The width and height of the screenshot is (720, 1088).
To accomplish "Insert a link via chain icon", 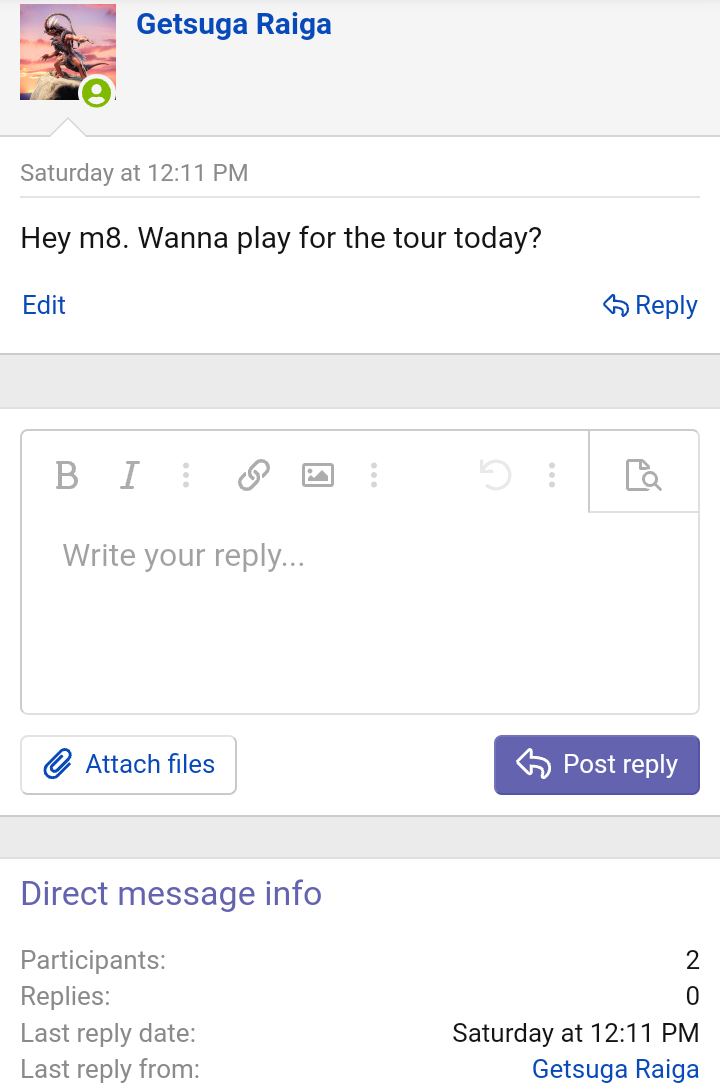I will click(254, 475).
